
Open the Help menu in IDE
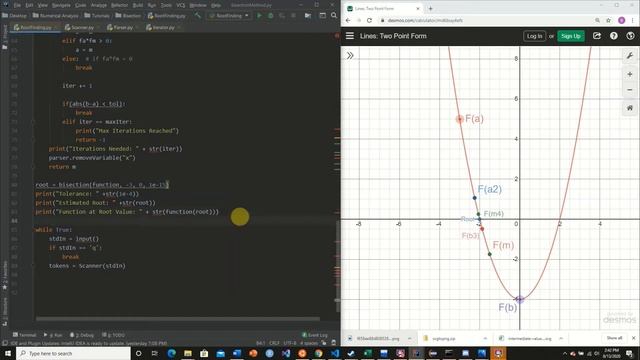pos(216,5)
